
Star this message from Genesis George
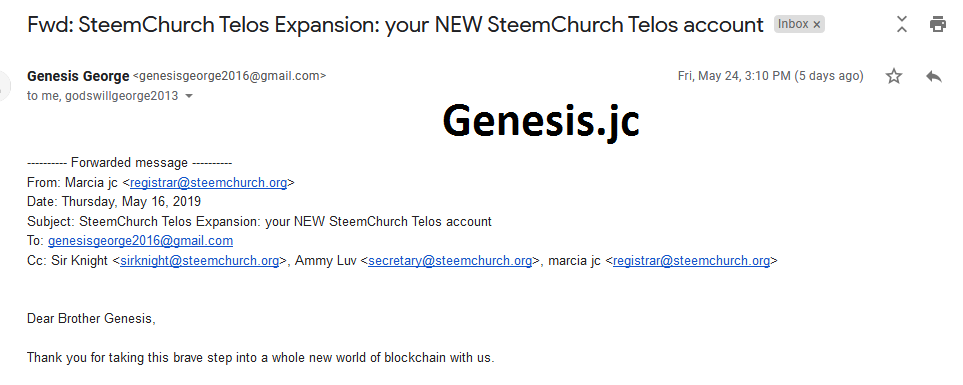point(894,76)
